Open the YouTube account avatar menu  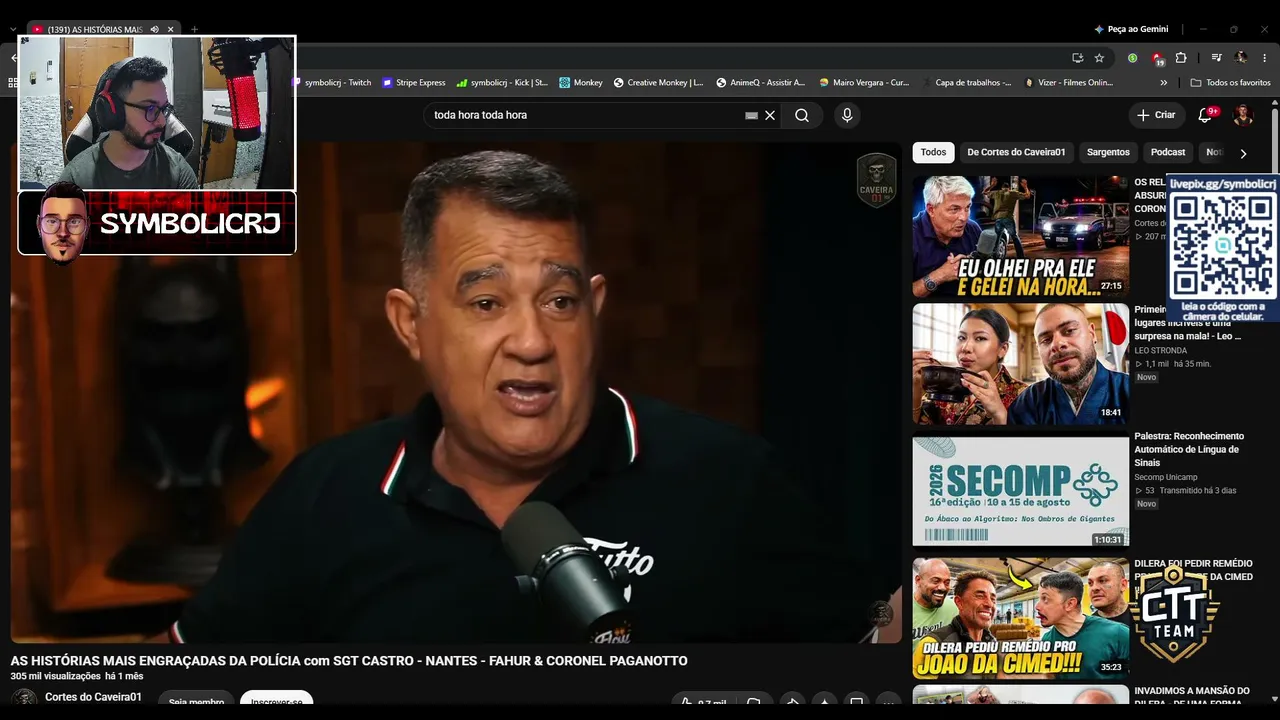[x=1243, y=115]
